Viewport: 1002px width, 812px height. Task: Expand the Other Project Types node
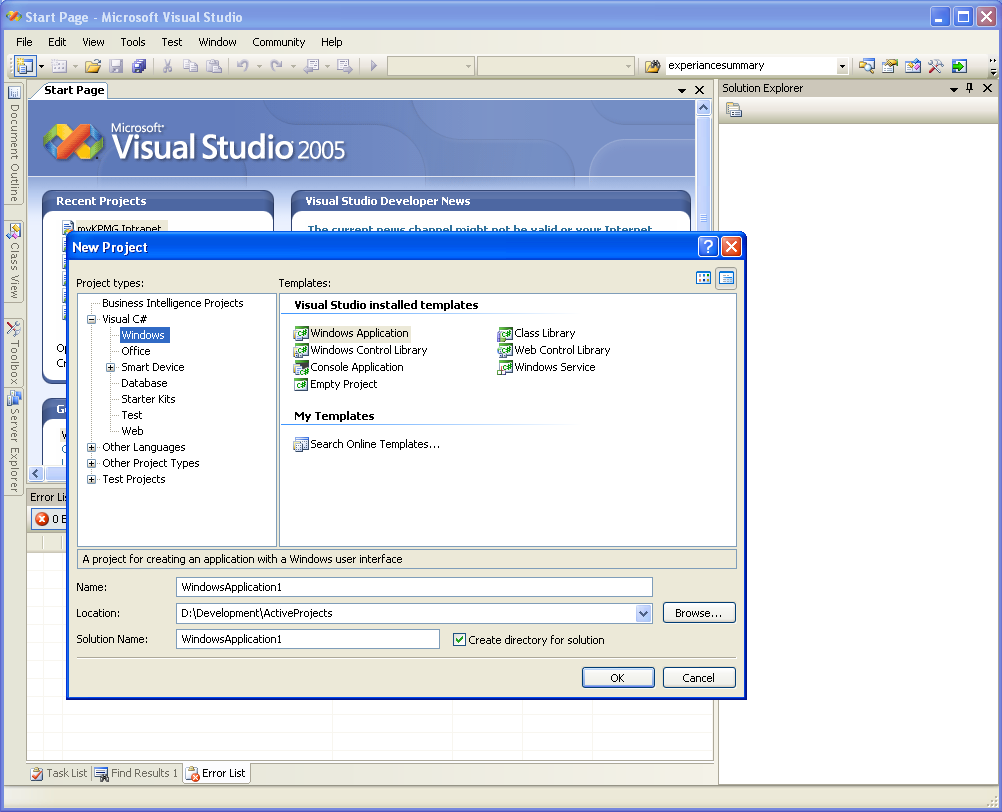(x=91, y=463)
